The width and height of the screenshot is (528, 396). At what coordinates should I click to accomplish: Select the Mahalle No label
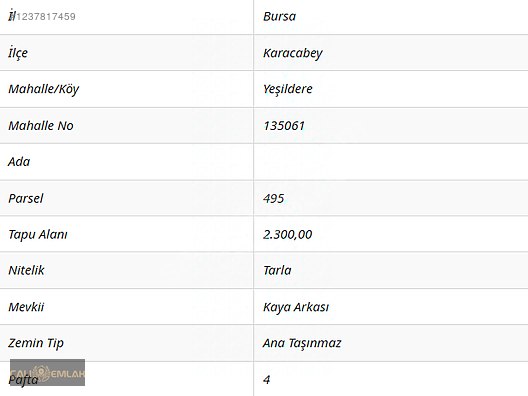[x=41, y=126]
